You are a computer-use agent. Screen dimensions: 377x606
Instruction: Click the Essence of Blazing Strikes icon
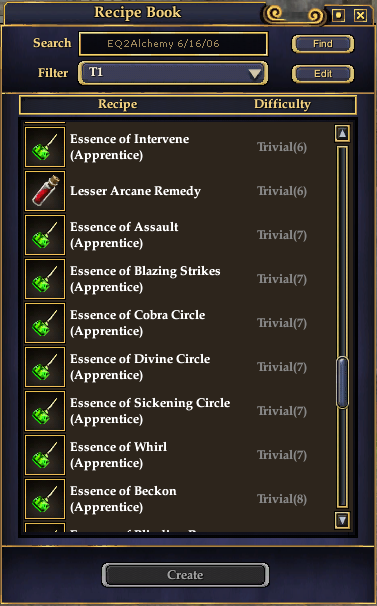pyautogui.click(x=45, y=279)
